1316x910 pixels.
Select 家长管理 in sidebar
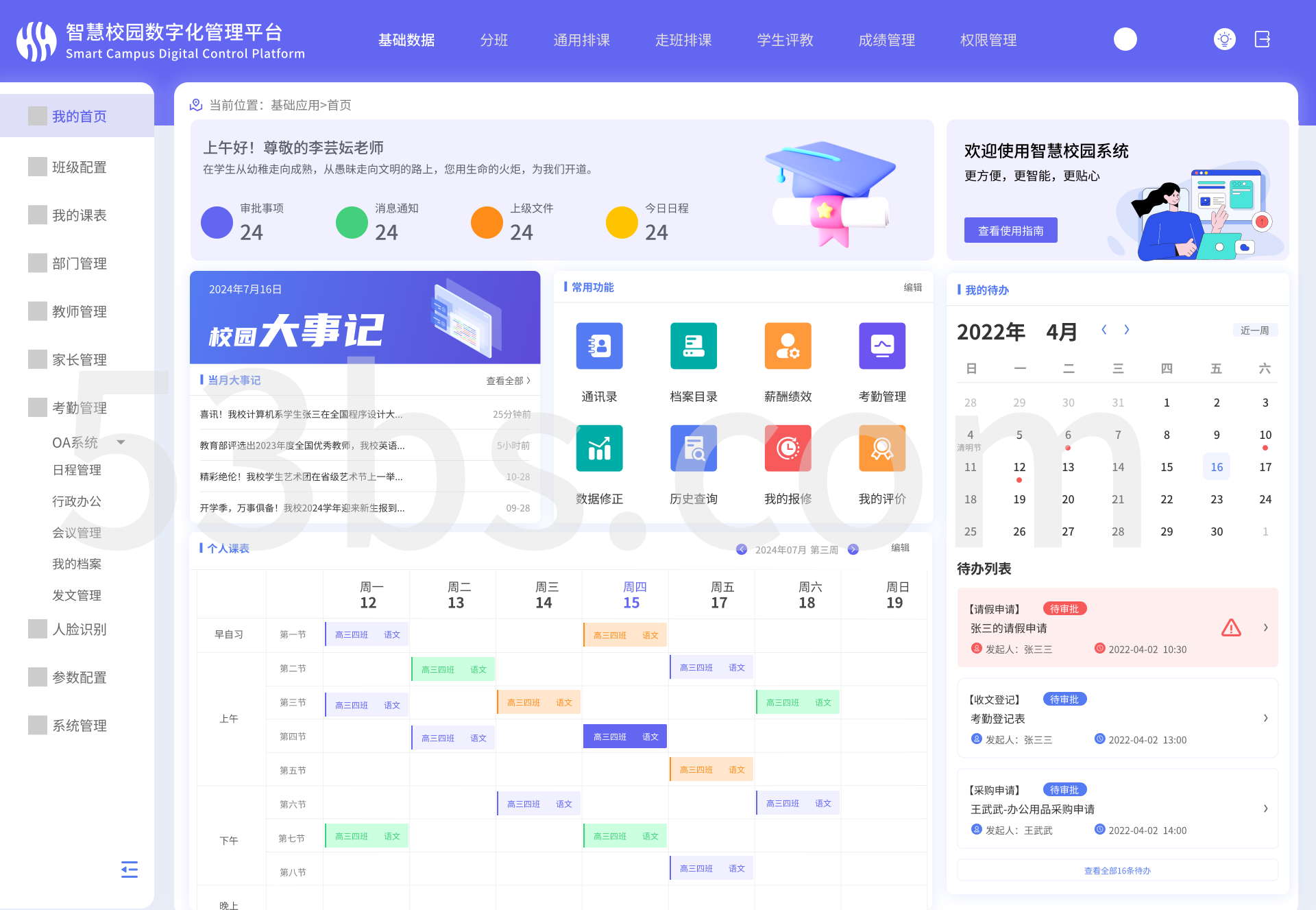[x=80, y=359]
